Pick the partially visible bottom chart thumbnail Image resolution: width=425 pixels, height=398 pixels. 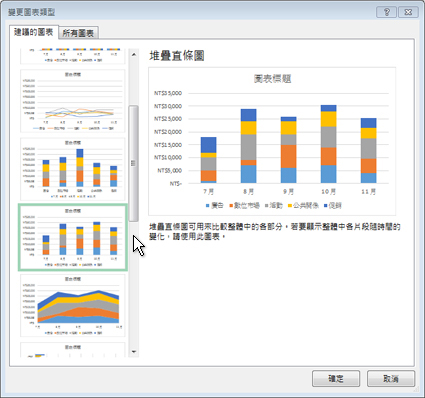(73, 350)
